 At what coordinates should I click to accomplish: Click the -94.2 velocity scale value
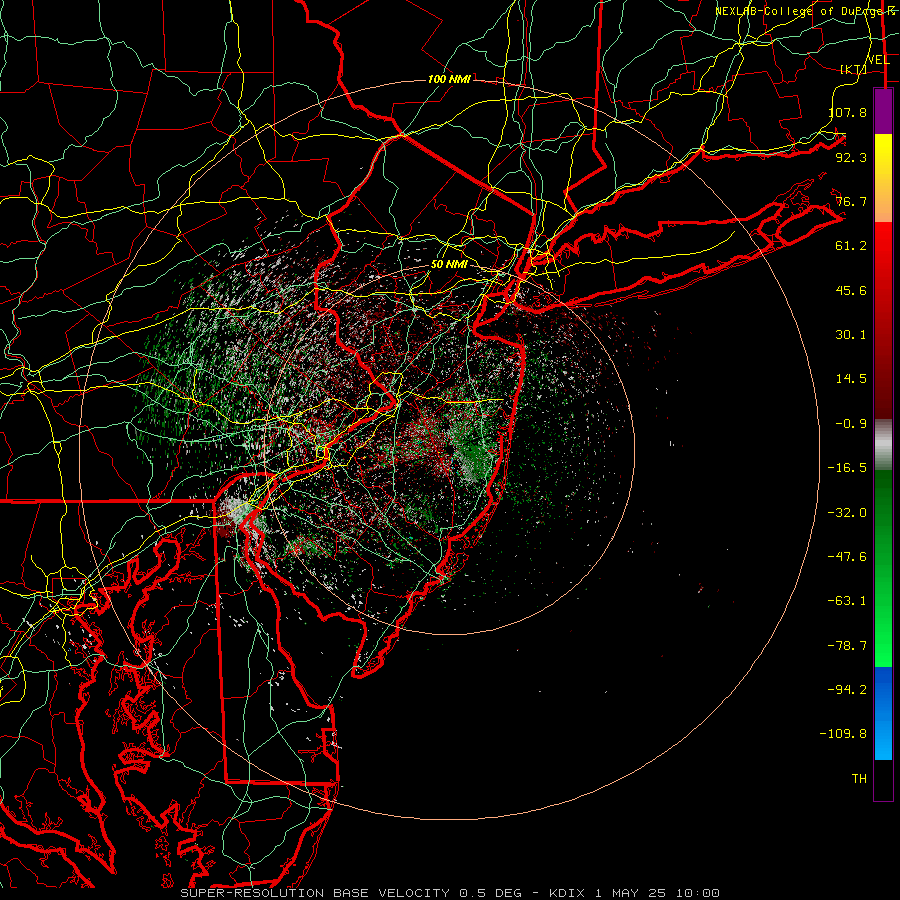coord(847,690)
